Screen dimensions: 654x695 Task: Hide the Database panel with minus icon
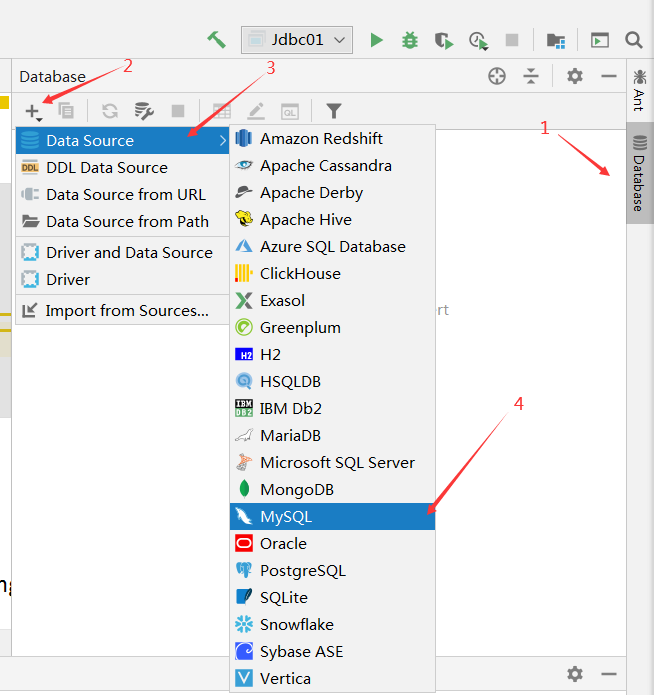pyautogui.click(x=609, y=76)
